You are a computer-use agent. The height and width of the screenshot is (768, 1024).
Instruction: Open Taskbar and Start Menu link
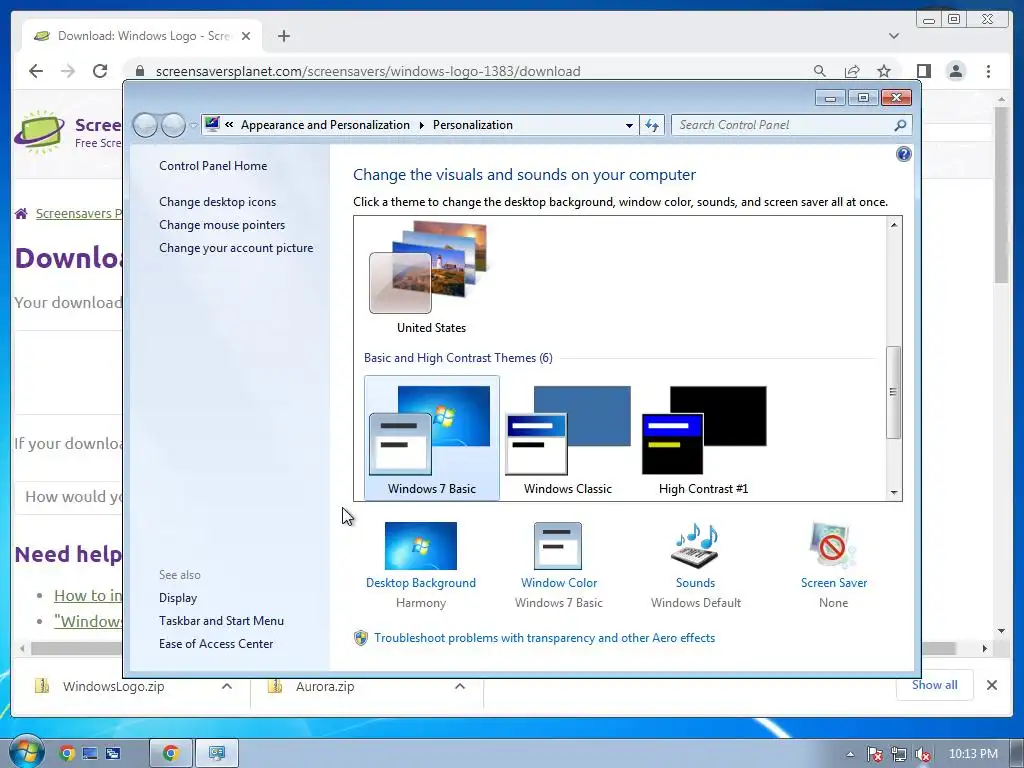click(x=221, y=620)
